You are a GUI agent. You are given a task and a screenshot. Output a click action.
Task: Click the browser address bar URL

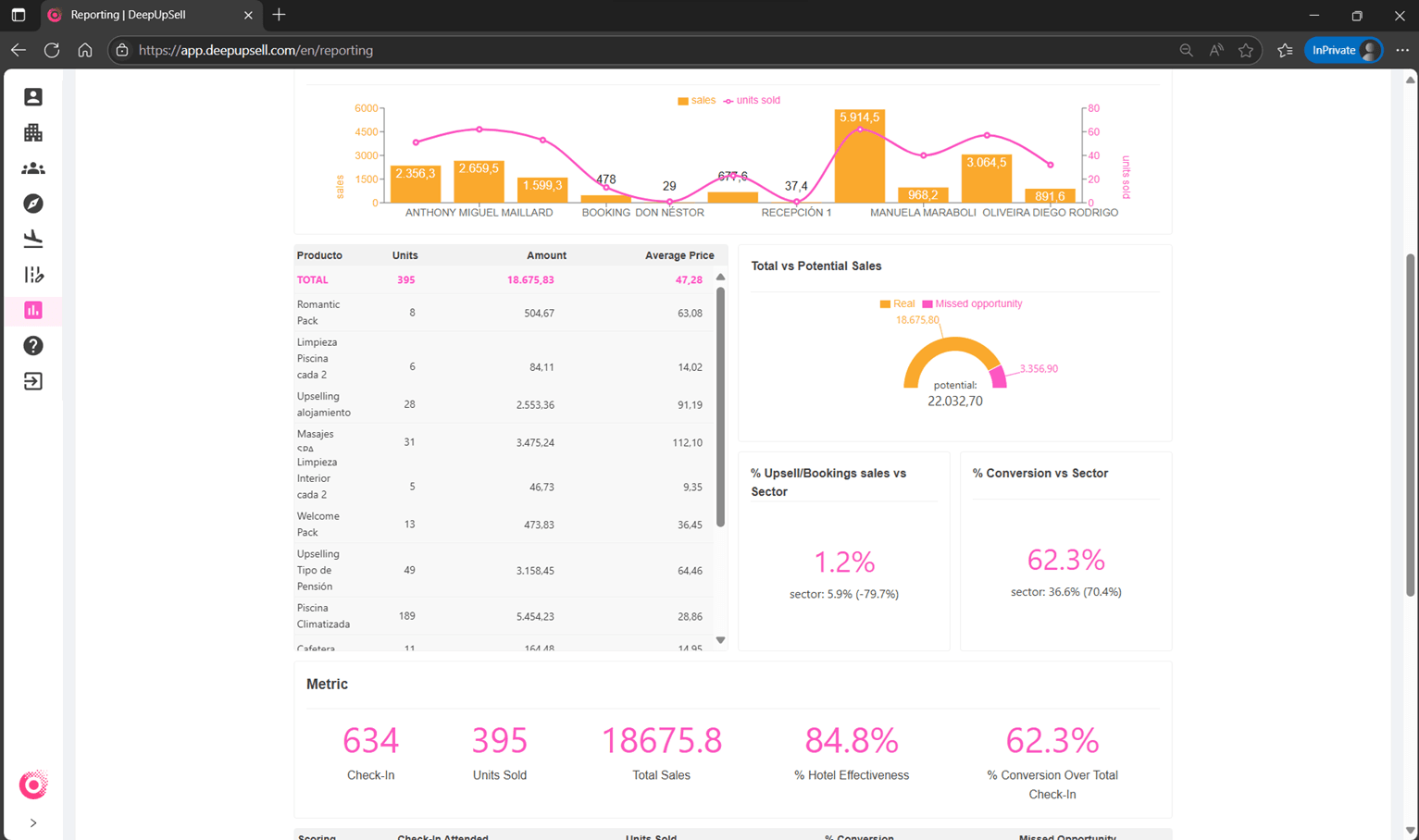(x=255, y=51)
